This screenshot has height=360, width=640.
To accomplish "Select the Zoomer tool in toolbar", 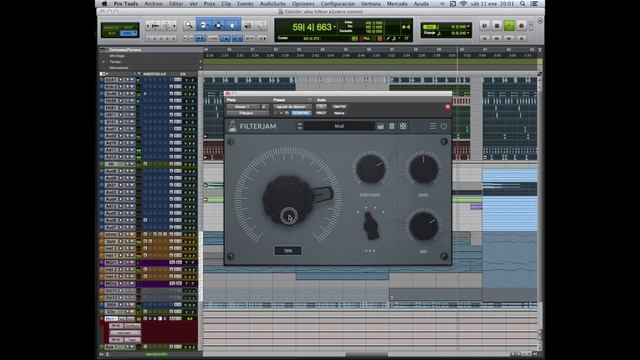I will [x=189, y=25].
